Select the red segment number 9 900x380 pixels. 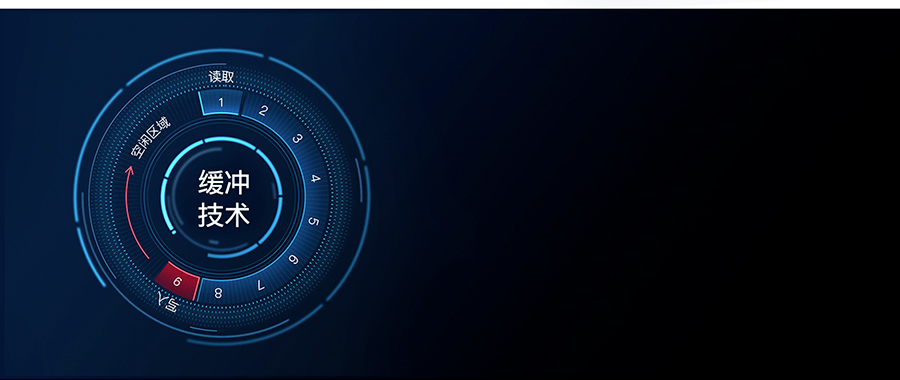(177, 281)
